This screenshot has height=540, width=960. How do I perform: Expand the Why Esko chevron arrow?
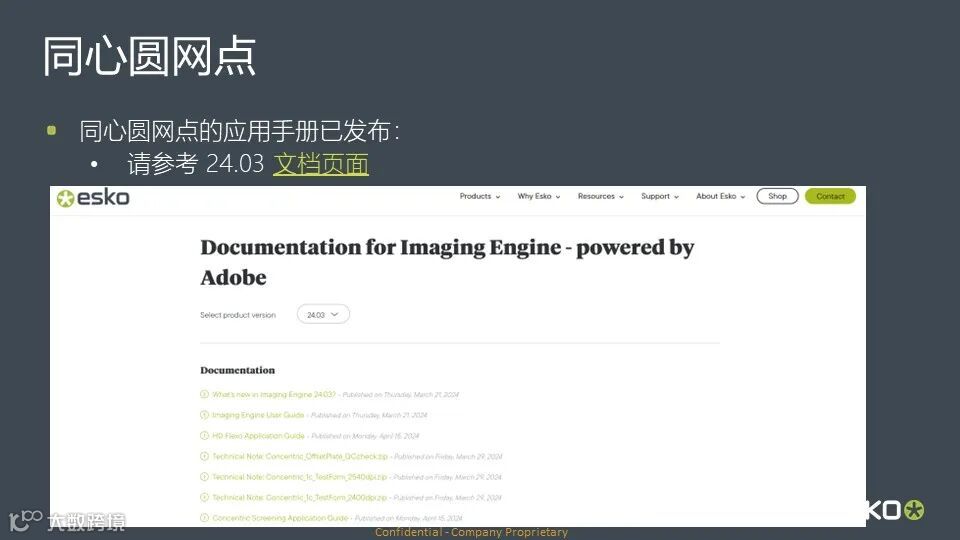click(x=558, y=197)
